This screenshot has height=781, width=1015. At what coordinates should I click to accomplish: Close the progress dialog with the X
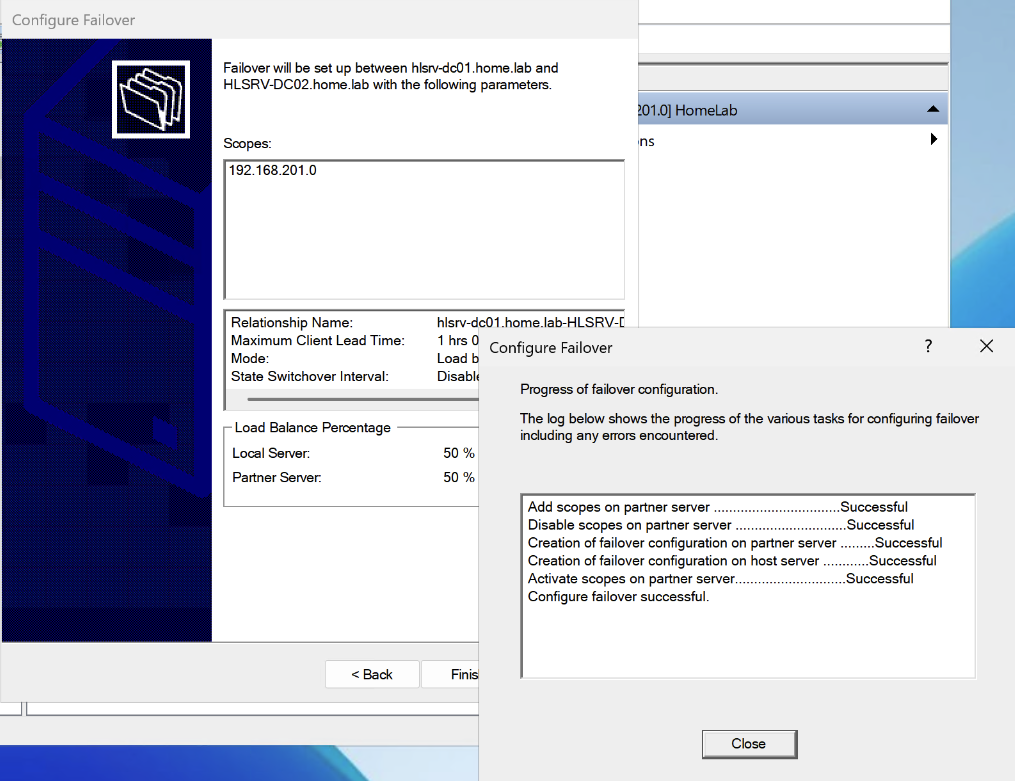point(986,346)
